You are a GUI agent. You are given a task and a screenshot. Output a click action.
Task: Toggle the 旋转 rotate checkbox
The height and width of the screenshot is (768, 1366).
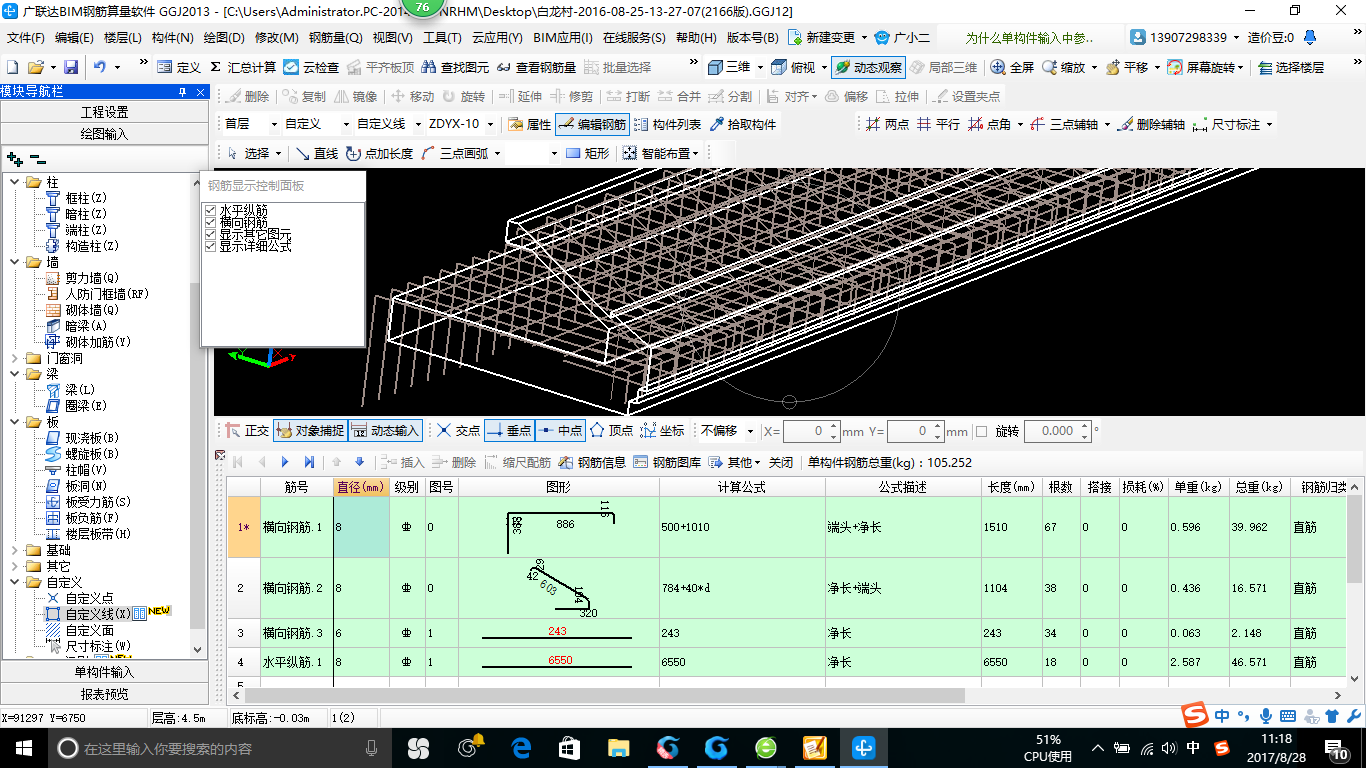981,431
